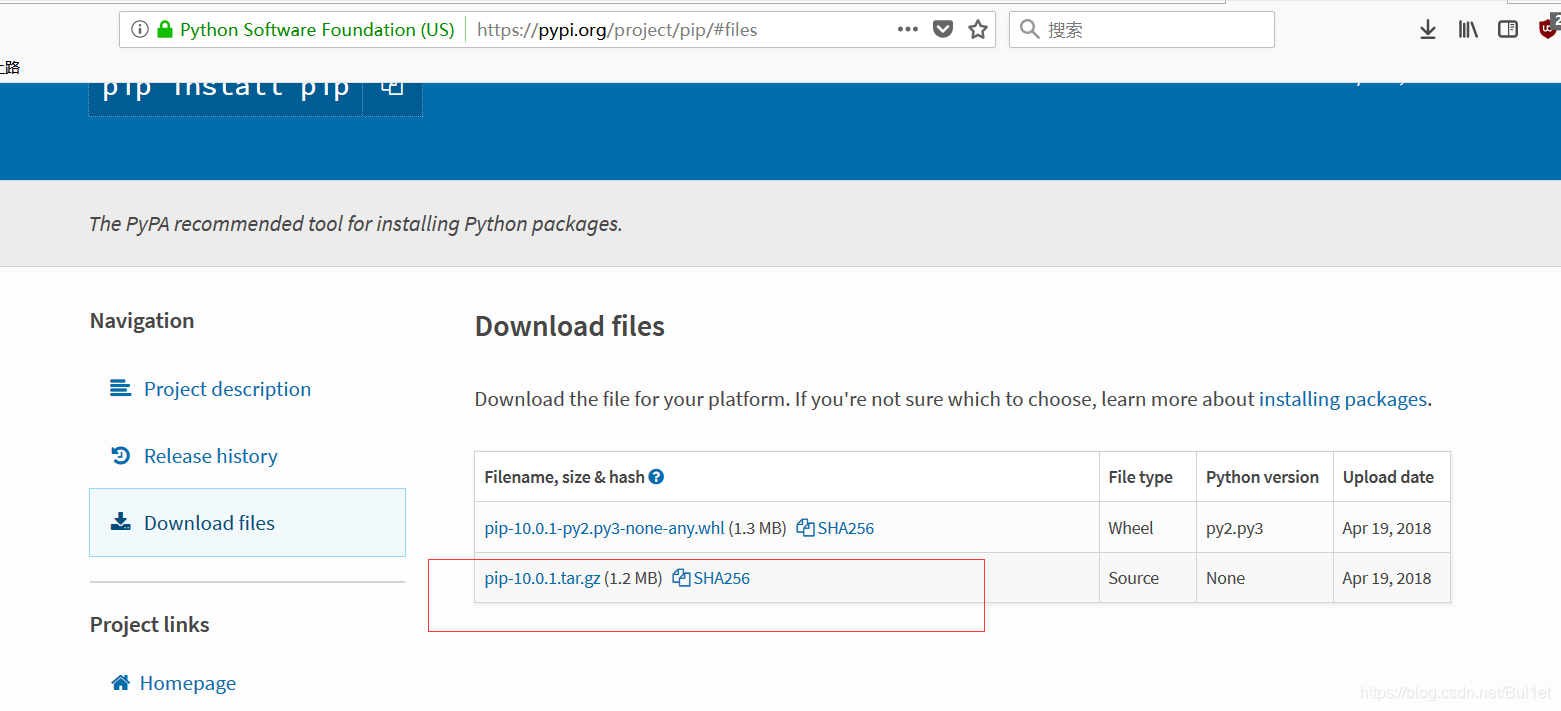
Task: Click the green padlock security icon
Action: pyautogui.click(x=165, y=30)
